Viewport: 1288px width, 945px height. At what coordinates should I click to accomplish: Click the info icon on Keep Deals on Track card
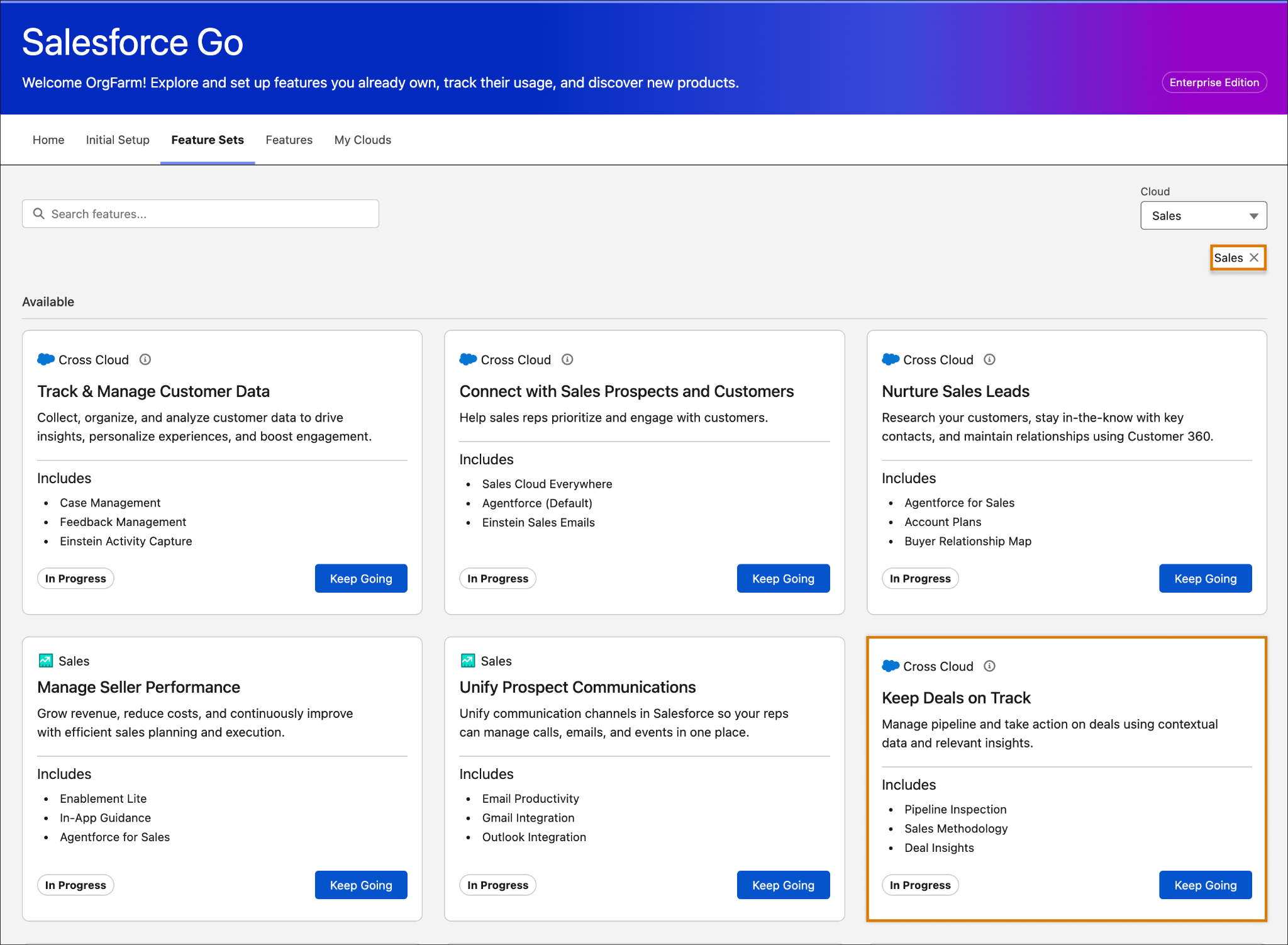990,666
